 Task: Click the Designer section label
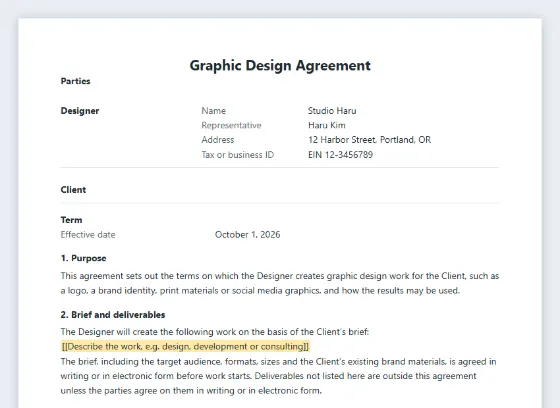[80, 111]
